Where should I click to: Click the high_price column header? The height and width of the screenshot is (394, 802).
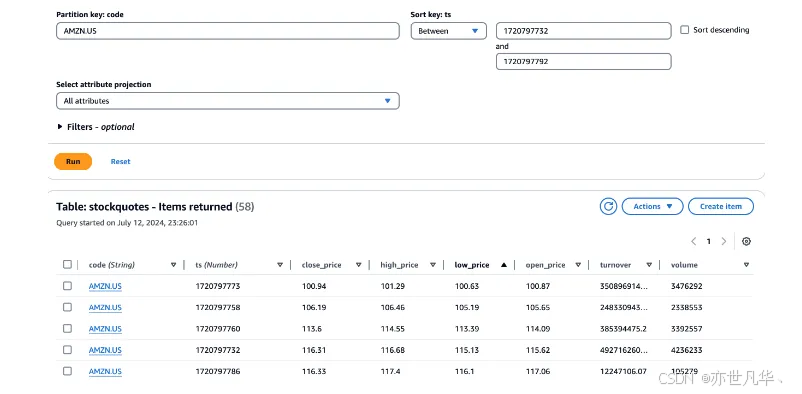(x=399, y=265)
